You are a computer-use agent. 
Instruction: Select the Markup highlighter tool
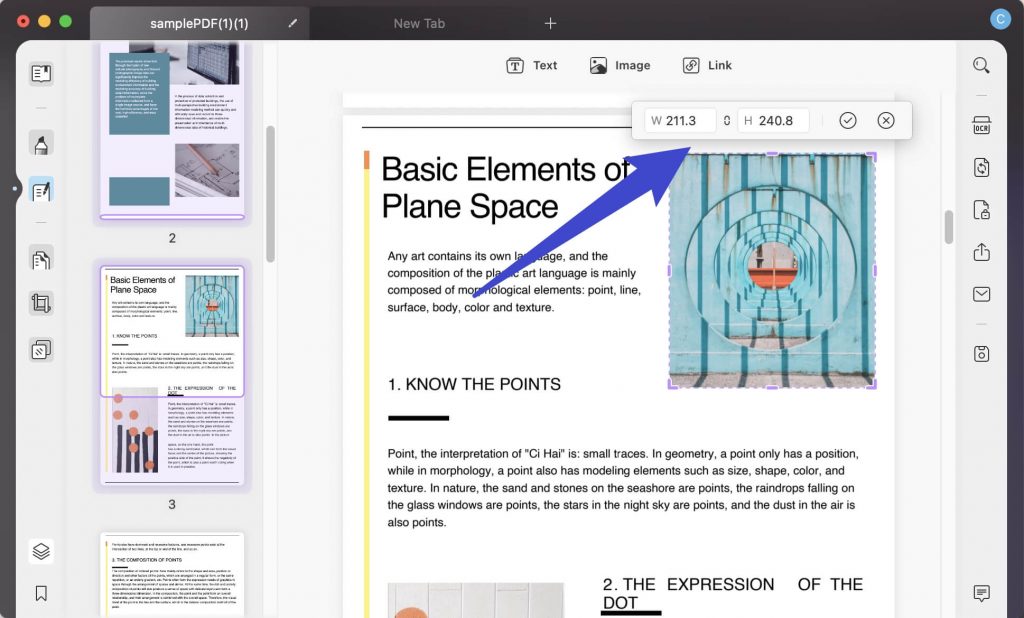40,143
